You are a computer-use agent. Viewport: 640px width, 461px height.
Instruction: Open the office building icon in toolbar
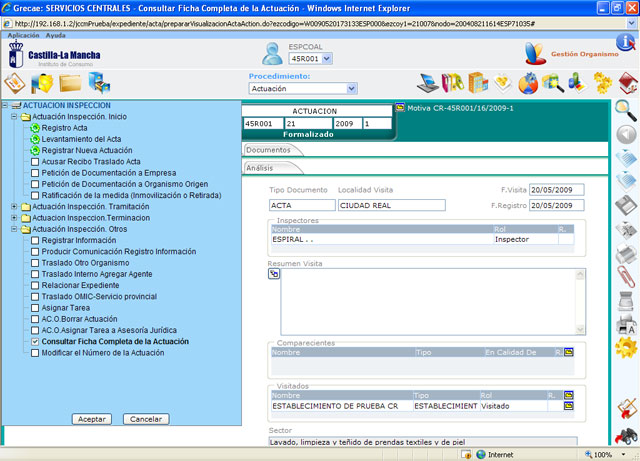click(x=478, y=82)
